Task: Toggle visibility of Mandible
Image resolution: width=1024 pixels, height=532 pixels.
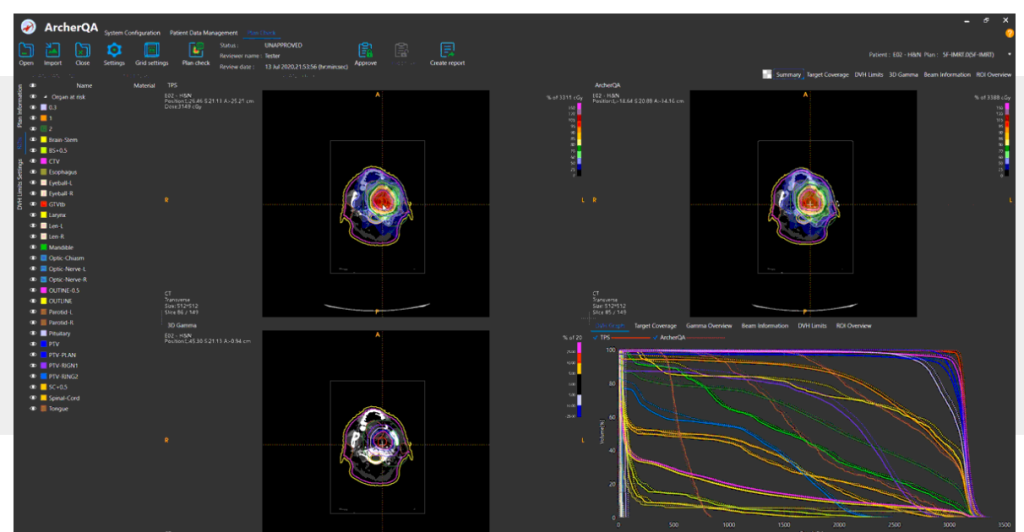Action: coord(33,247)
